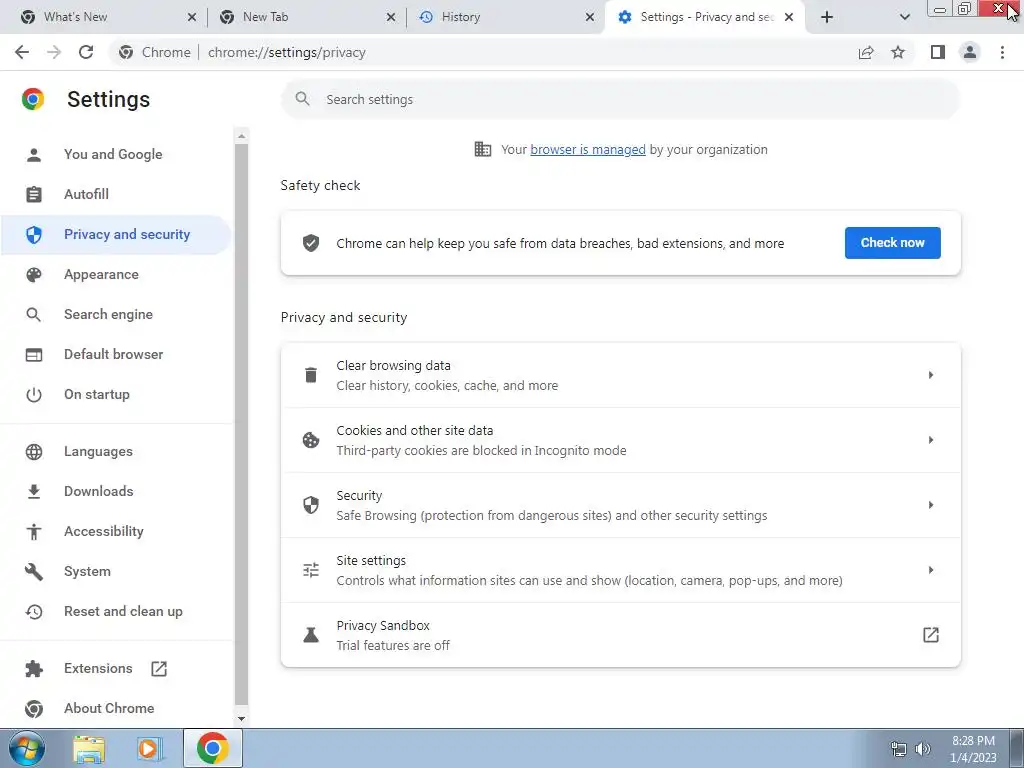This screenshot has height=768, width=1024.
Task: Share this page icon in address bar
Action: [x=866, y=52]
